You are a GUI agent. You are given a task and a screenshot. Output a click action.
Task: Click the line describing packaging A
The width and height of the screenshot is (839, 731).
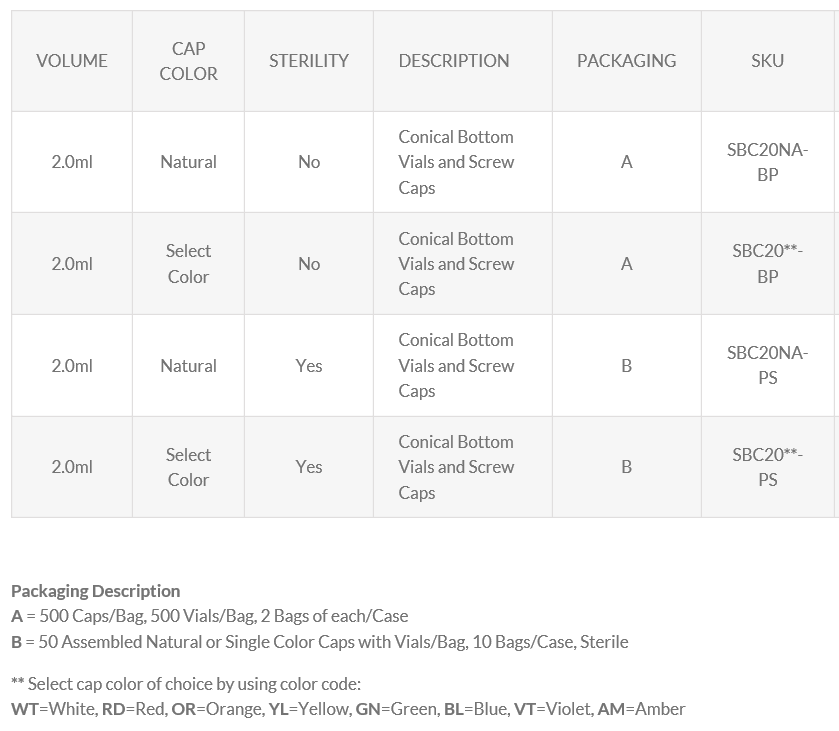pyautogui.click(x=210, y=616)
